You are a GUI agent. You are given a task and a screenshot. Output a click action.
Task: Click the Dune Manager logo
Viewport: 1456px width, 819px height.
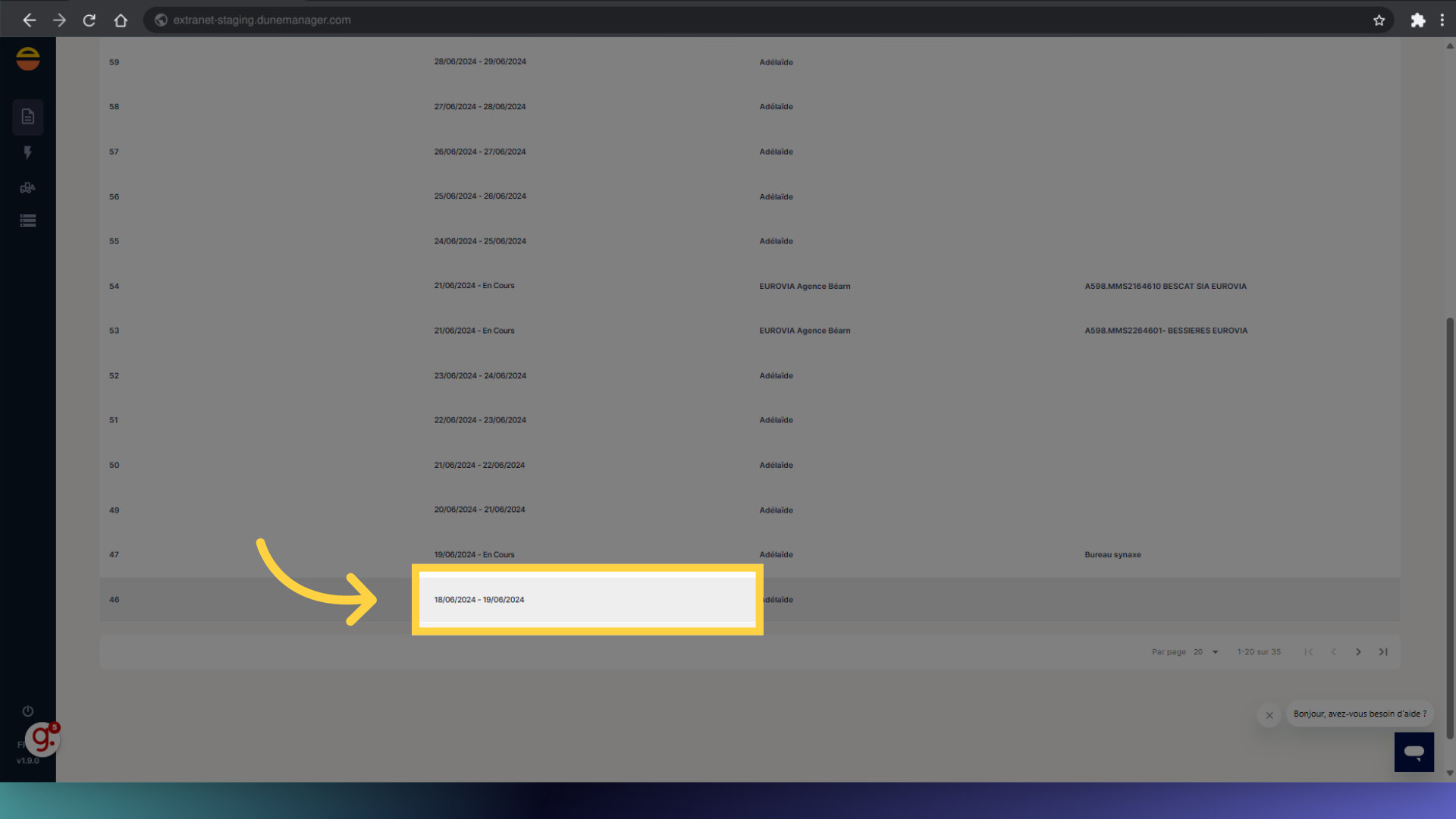coord(28,58)
